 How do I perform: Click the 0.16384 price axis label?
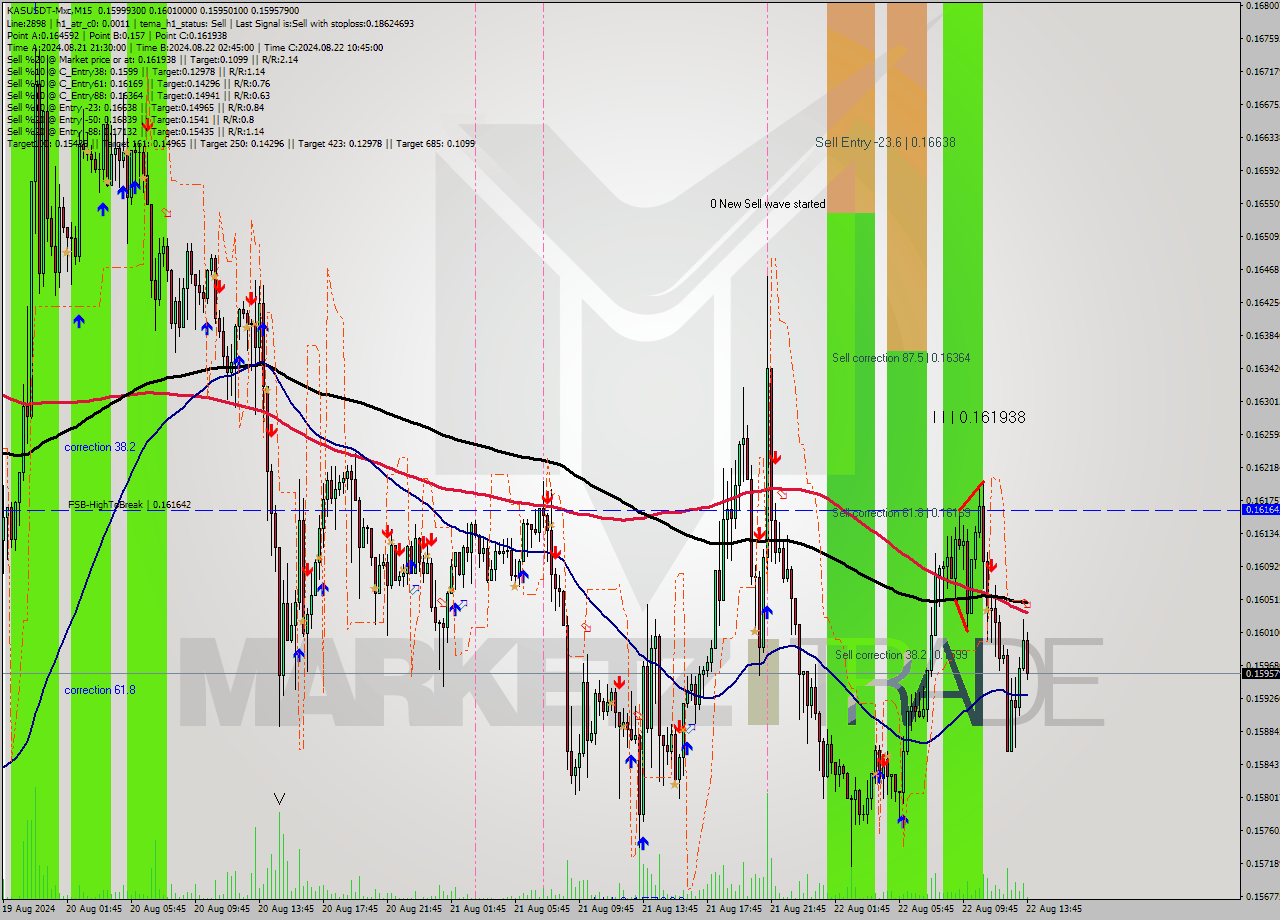(x=1261, y=335)
